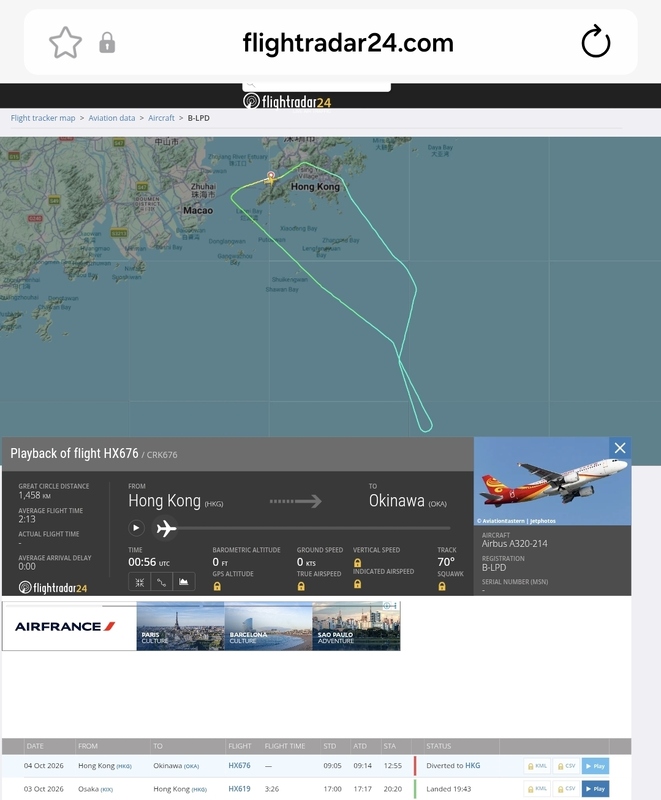Screen dimensions: 661x800
Task: Click the locked indicated airspeed padlock
Action: click(x=358, y=584)
